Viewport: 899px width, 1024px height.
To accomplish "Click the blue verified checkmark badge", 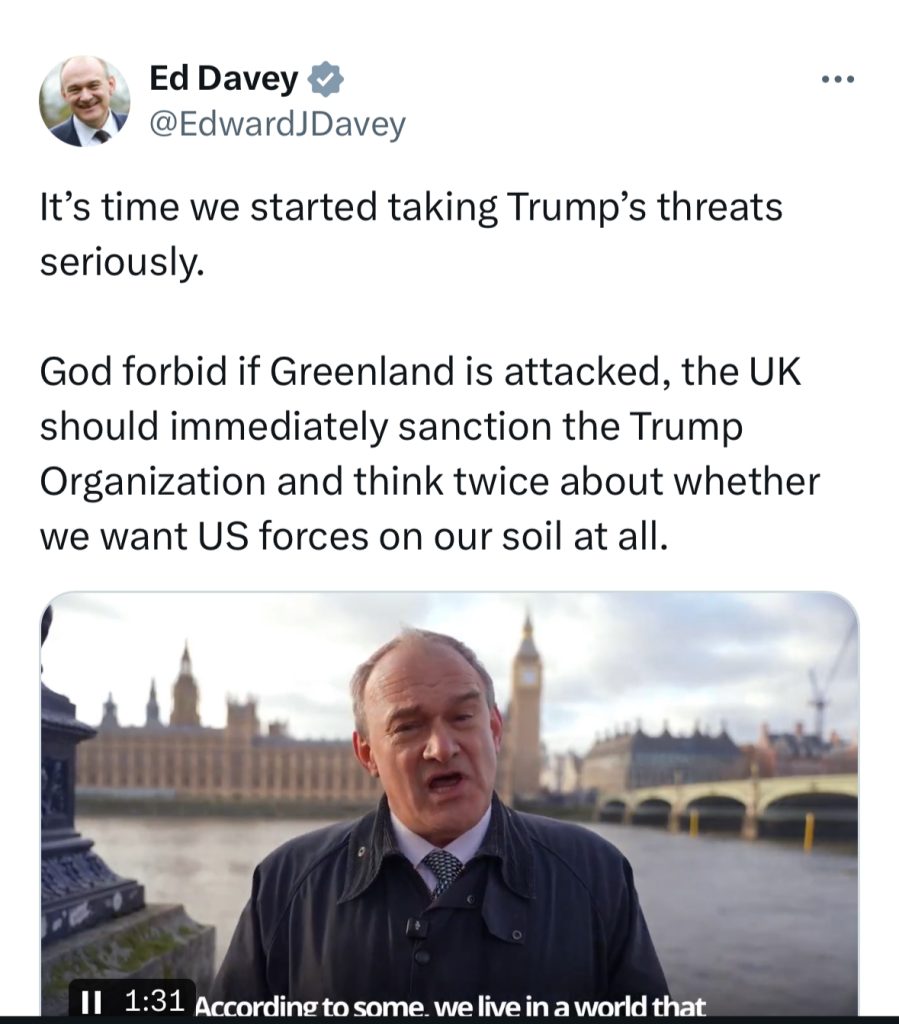I will pyautogui.click(x=325, y=79).
